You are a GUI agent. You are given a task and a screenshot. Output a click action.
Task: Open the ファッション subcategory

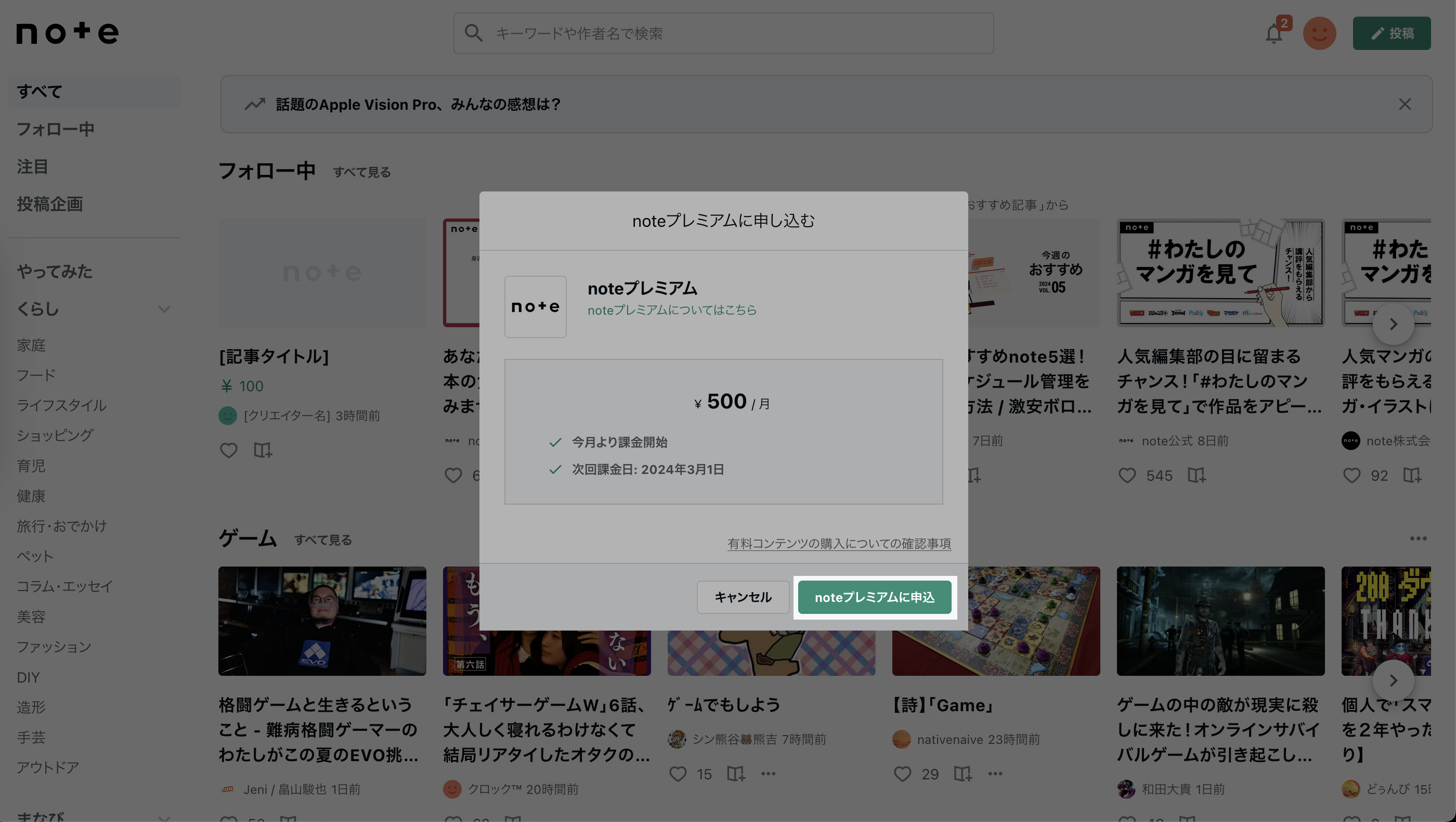coord(54,647)
